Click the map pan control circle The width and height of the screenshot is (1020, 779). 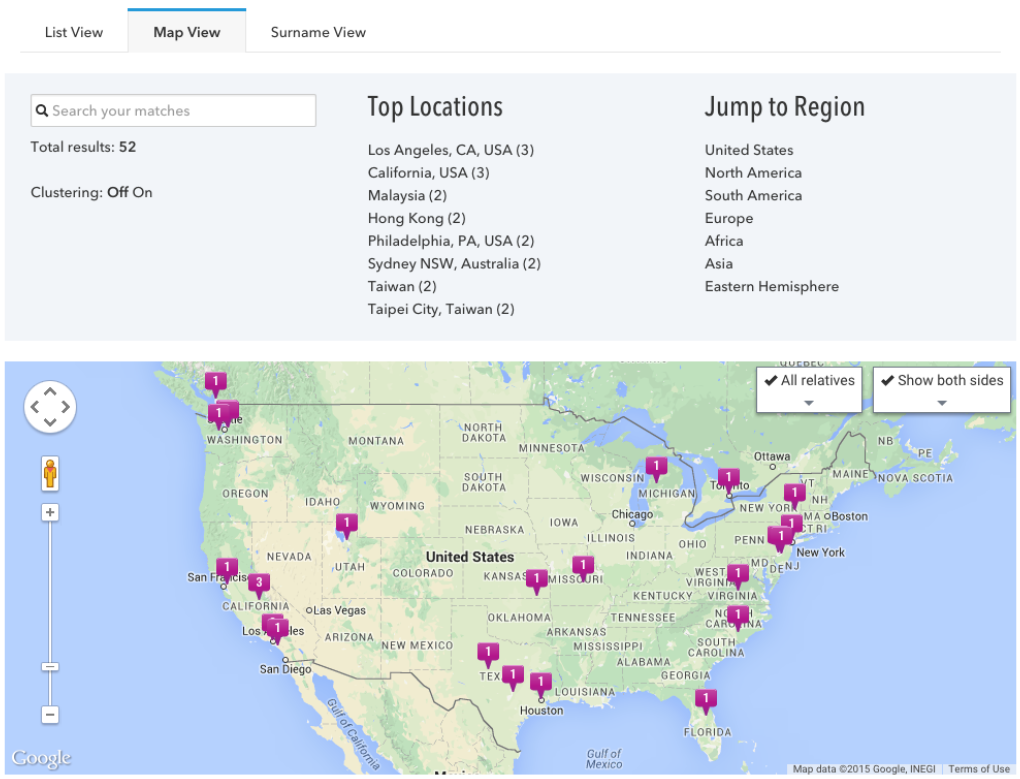point(50,407)
